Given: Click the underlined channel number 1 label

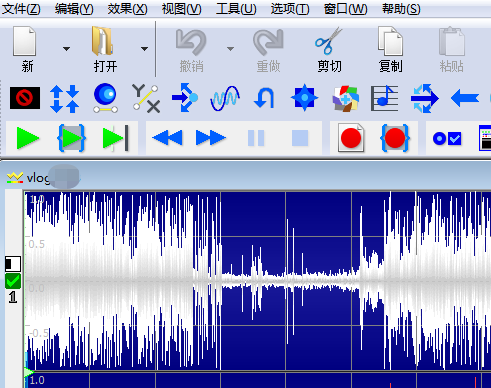Looking at the screenshot, I should (13, 297).
